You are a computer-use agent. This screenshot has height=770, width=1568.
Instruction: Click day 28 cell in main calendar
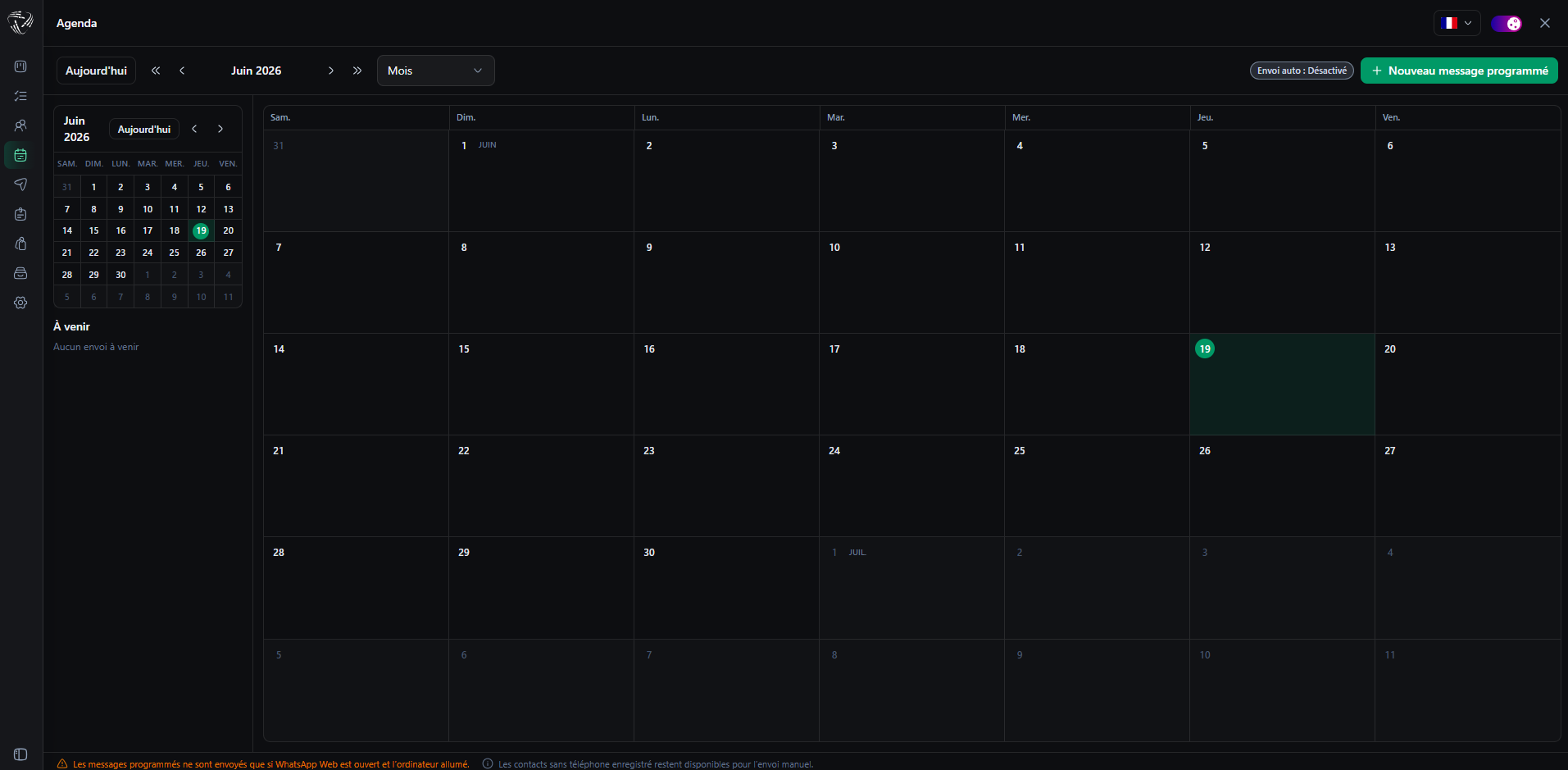tap(356, 588)
